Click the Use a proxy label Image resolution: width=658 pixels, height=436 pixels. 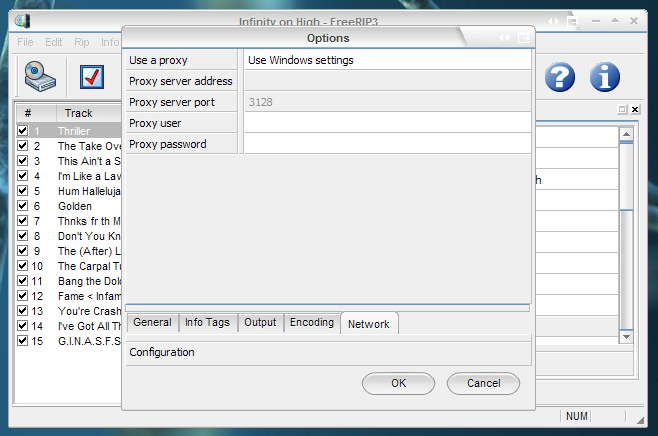click(x=158, y=60)
